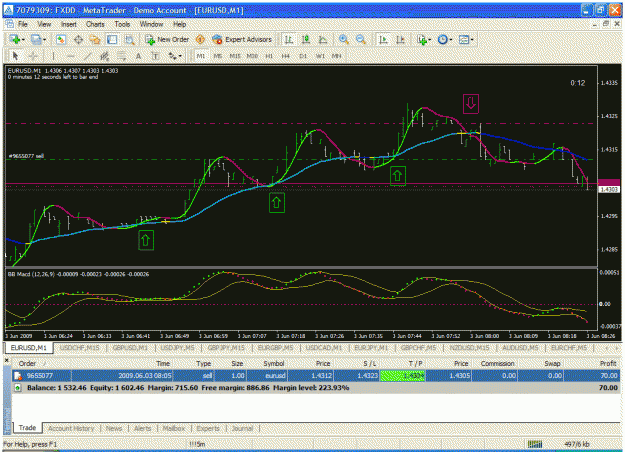Click the connection status bars indicator
Viewport: 625px width, 452px height.
coord(535,444)
